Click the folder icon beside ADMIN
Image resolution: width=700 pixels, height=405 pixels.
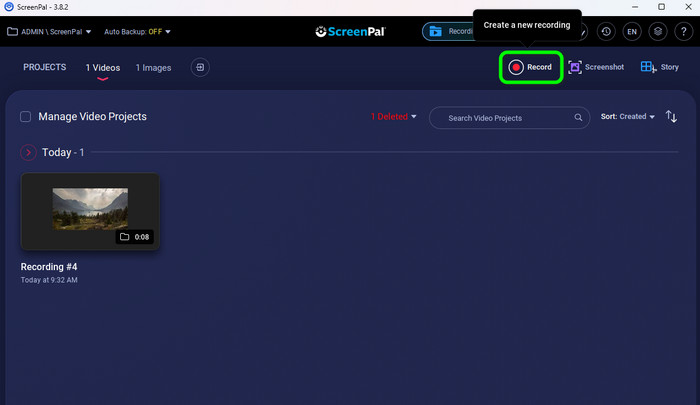point(12,31)
